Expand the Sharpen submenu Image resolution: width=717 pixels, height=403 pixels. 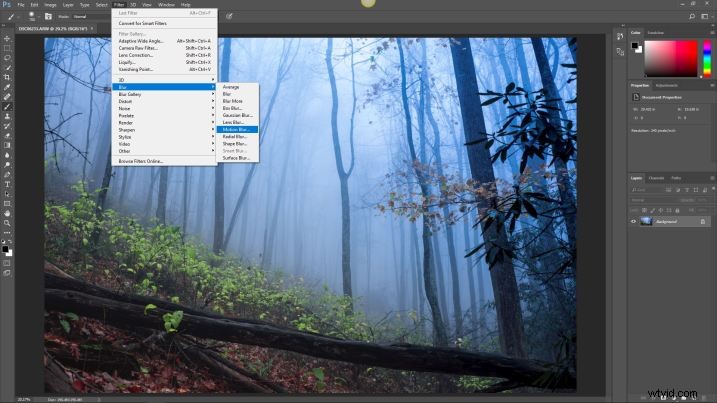tap(164, 130)
